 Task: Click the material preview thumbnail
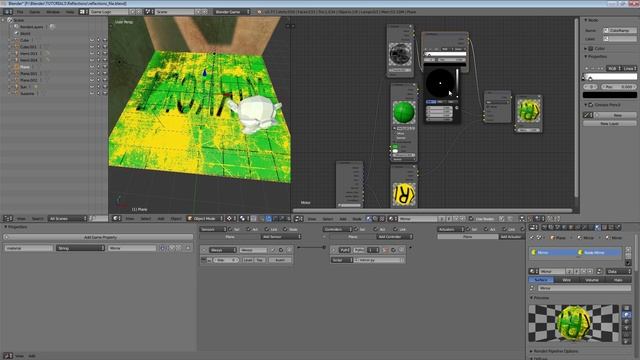573,323
